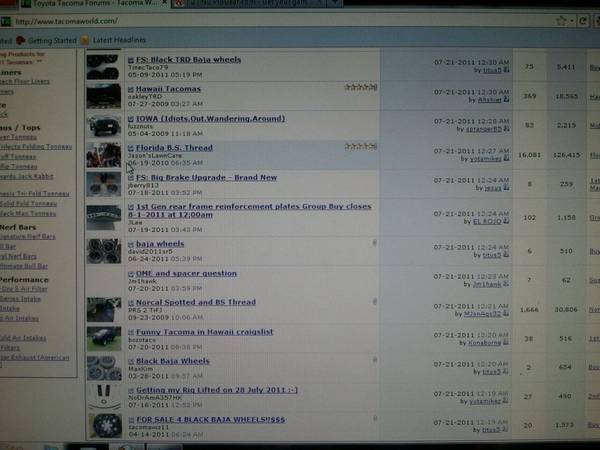Viewport: 600px width, 450px height.
Task: Click reply count 102 on 1st Gen frame thread
Action: click(x=530, y=218)
